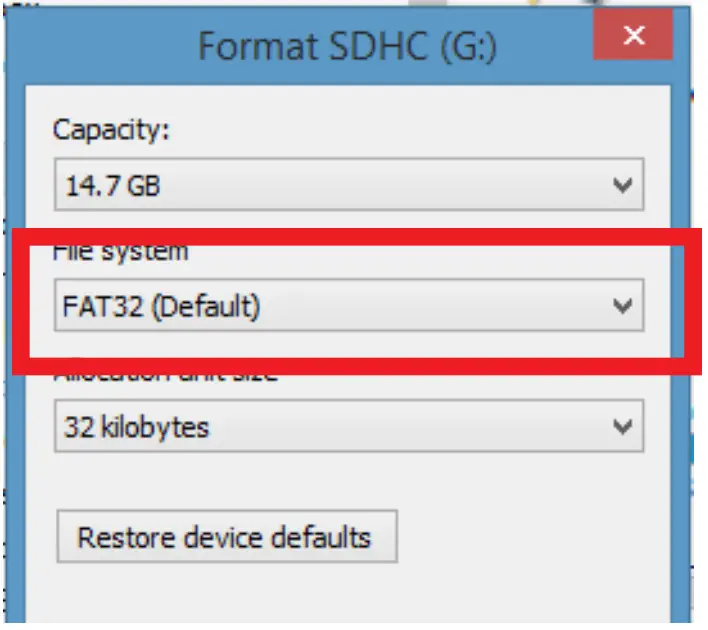The width and height of the screenshot is (708, 630).
Task: Open the Capacity combo box showing 14.7 GB
Action: [x=348, y=186]
